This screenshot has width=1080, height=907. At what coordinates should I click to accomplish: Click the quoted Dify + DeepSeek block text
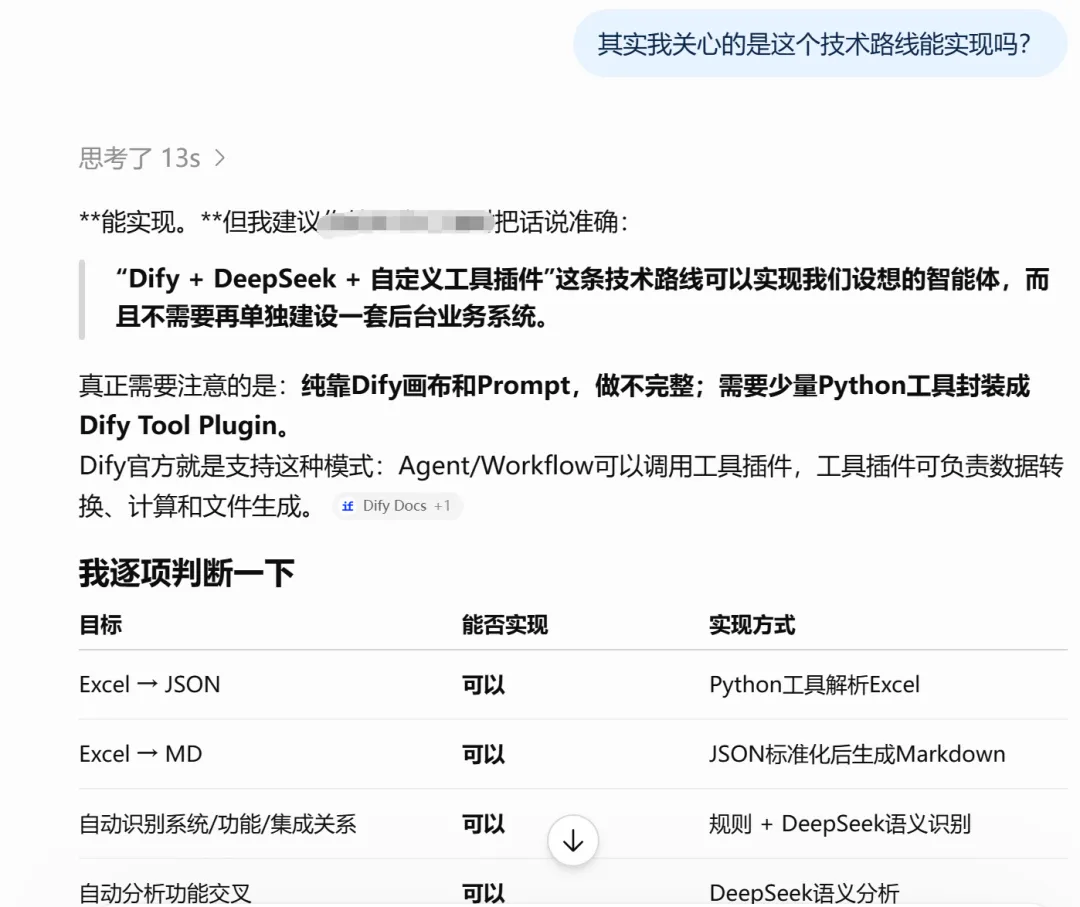[x=582, y=298]
